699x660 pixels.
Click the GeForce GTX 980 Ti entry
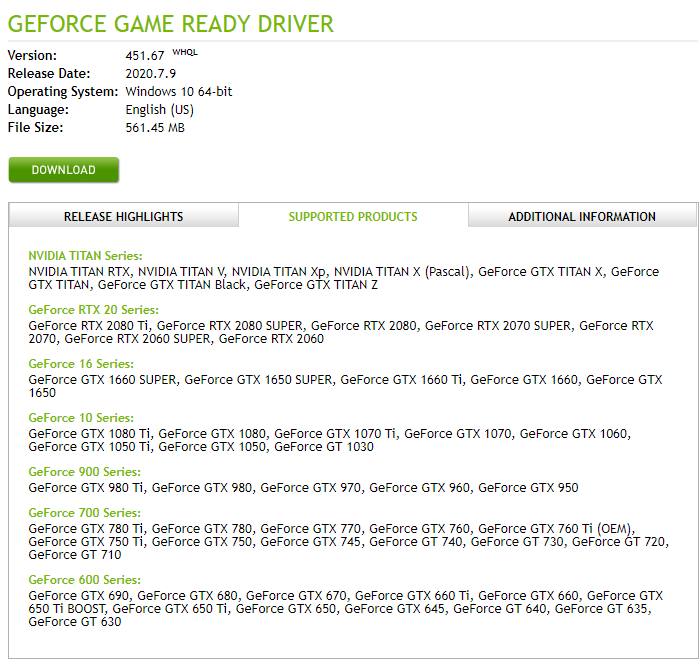(x=86, y=488)
